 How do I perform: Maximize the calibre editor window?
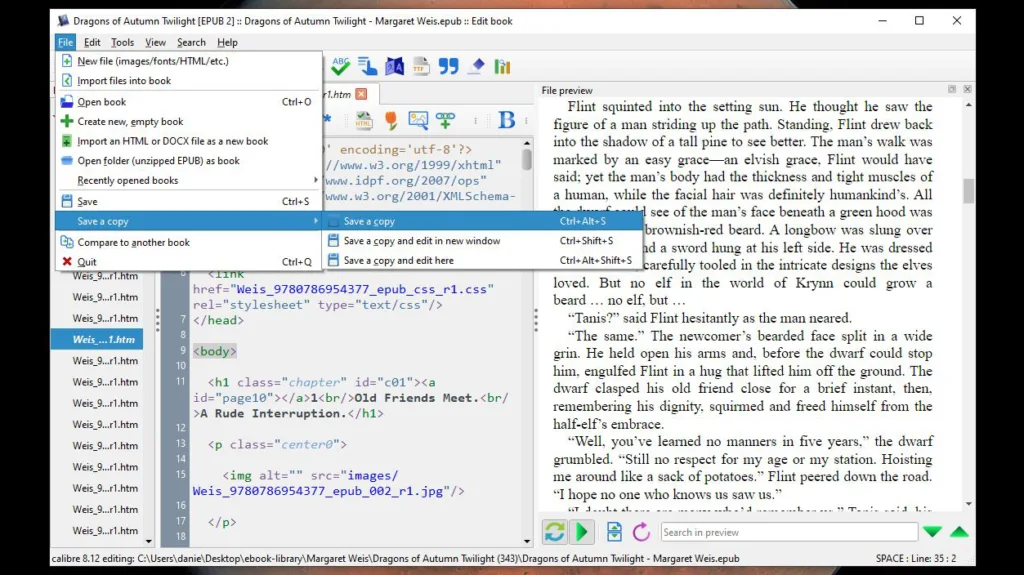[920, 21]
